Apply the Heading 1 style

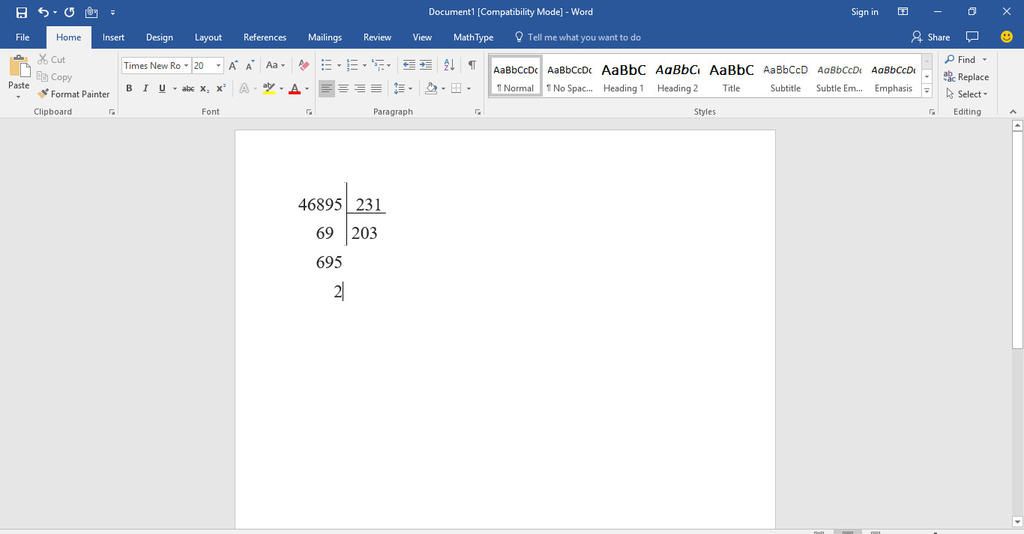[x=624, y=77]
